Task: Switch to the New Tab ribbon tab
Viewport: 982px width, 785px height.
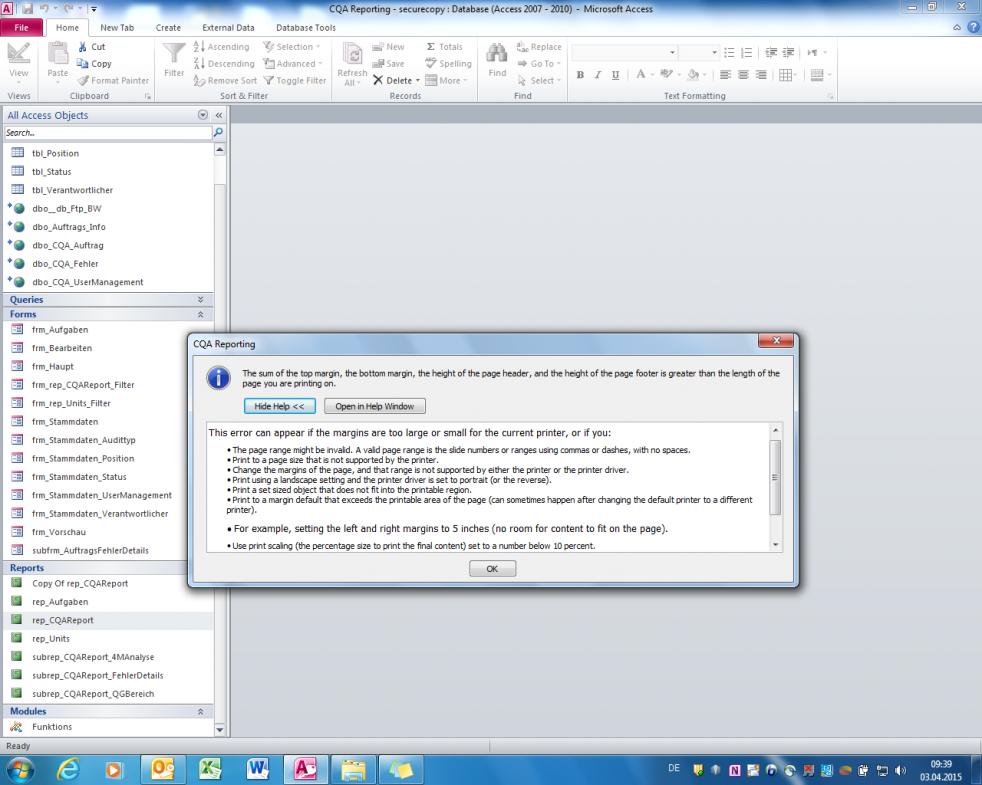Action: (117, 28)
